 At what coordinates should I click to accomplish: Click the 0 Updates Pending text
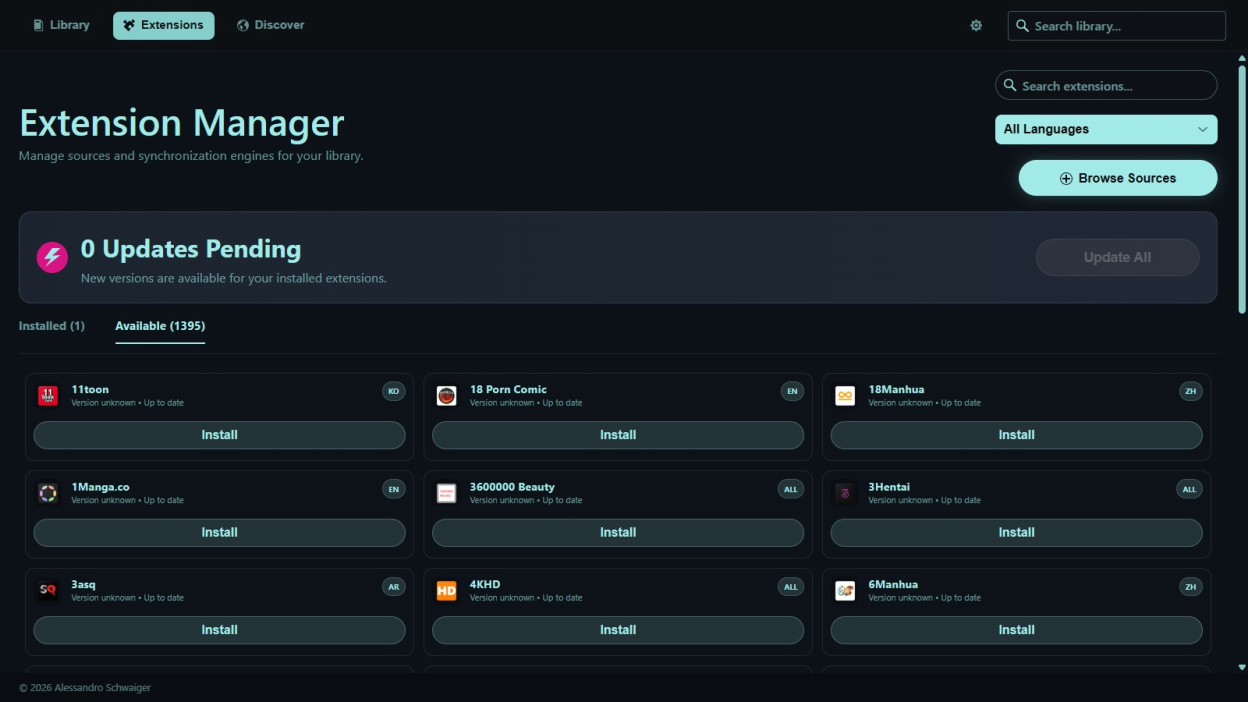[x=191, y=249]
